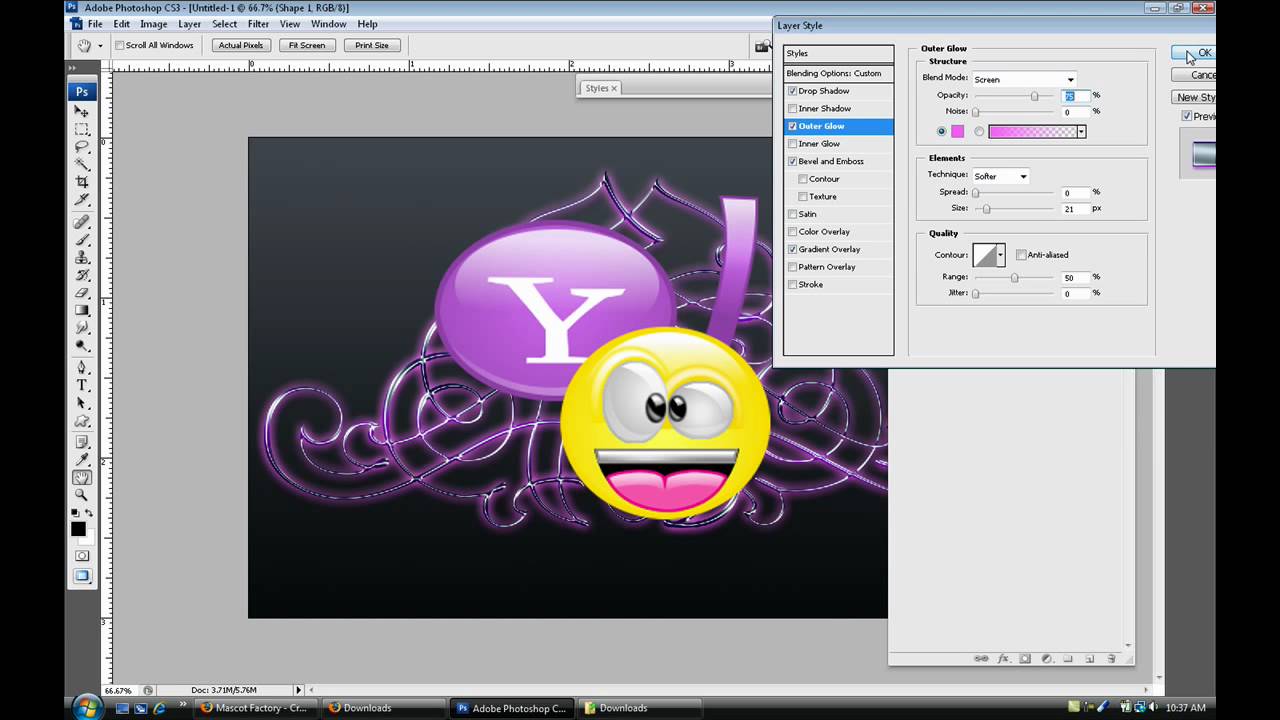
Task: Open the Hand tool preset picker arrow
Action: pyautogui.click(x=100, y=45)
